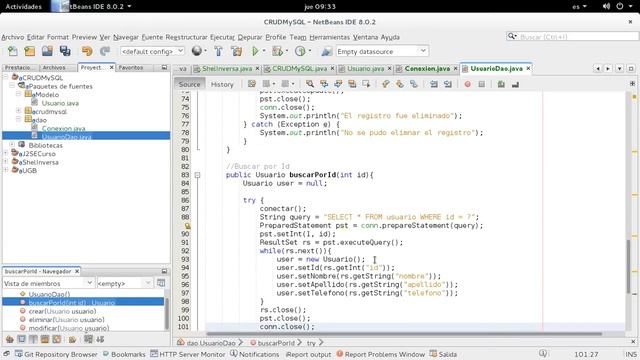The height and width of the screenshot is (360, 640).
Task: Click the New File toolbar icon
Action: point(13,51)
